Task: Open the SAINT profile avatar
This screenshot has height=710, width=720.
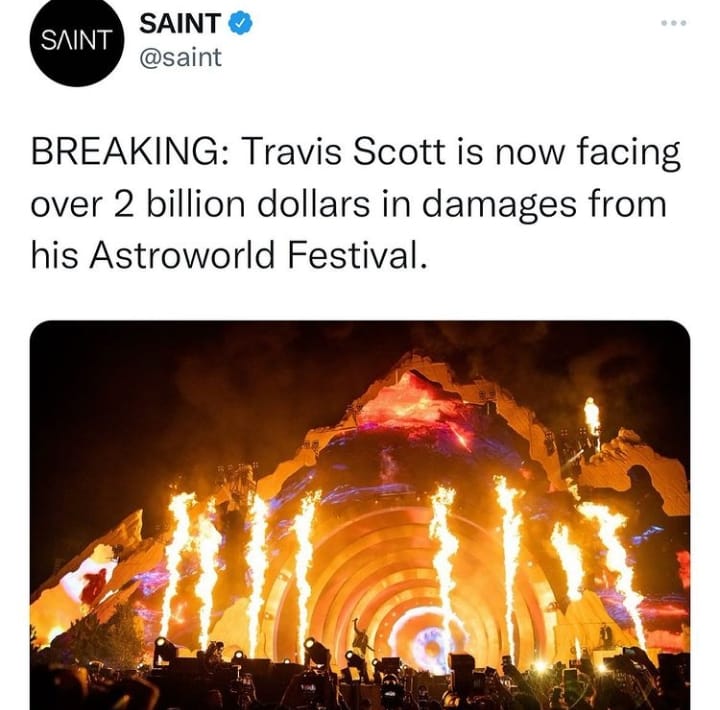Action: [x=77, y=39]
